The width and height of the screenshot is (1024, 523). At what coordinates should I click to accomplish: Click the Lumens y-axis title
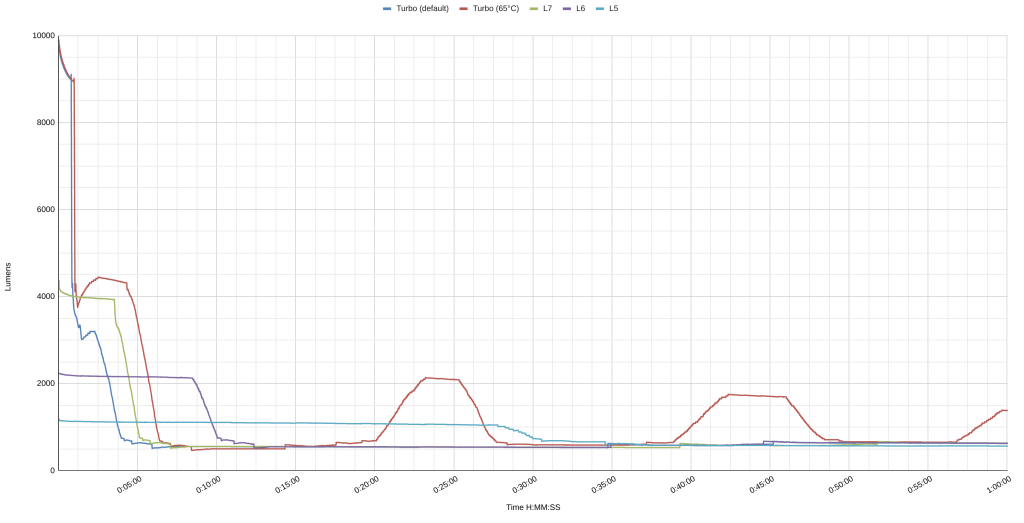tap(9, 277)
